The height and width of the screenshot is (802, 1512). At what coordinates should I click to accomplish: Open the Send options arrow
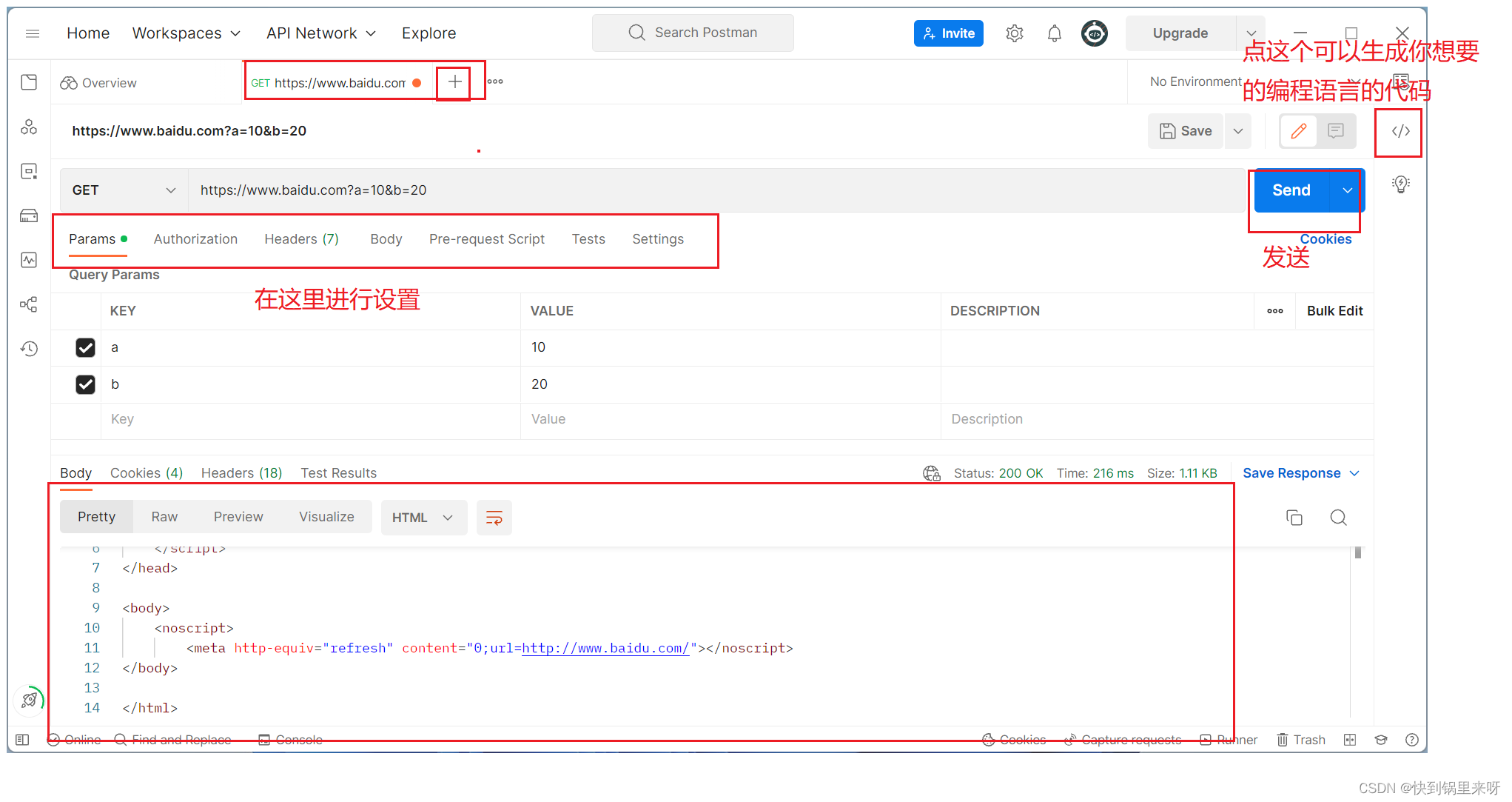1347,190
